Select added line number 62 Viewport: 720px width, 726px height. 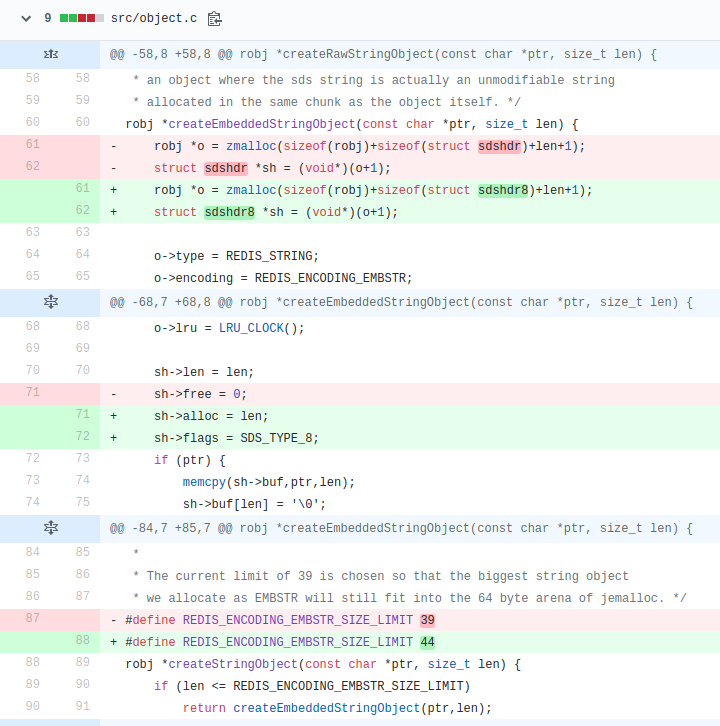point(81,211)
